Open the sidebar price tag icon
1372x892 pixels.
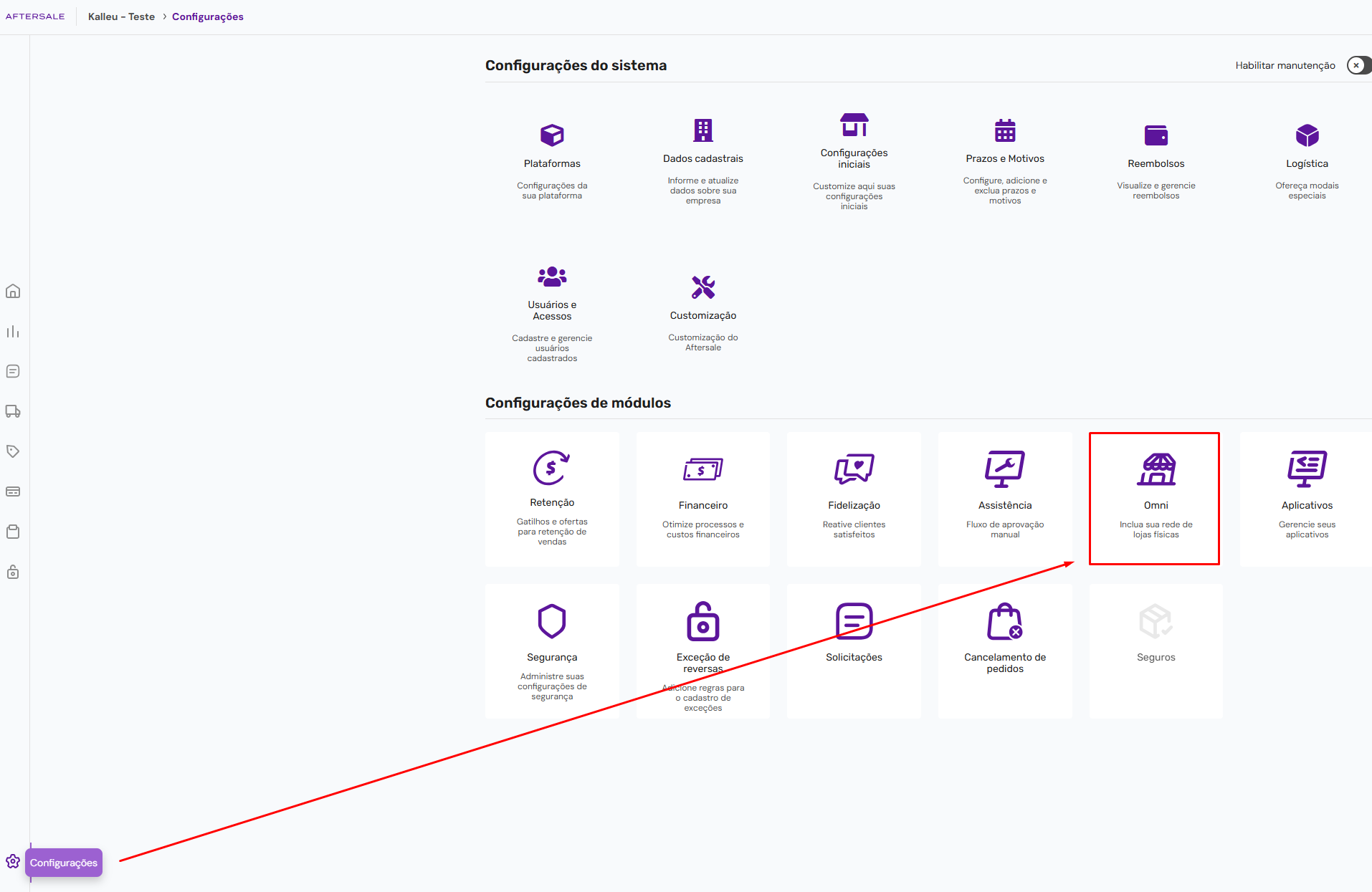(13, 451)
